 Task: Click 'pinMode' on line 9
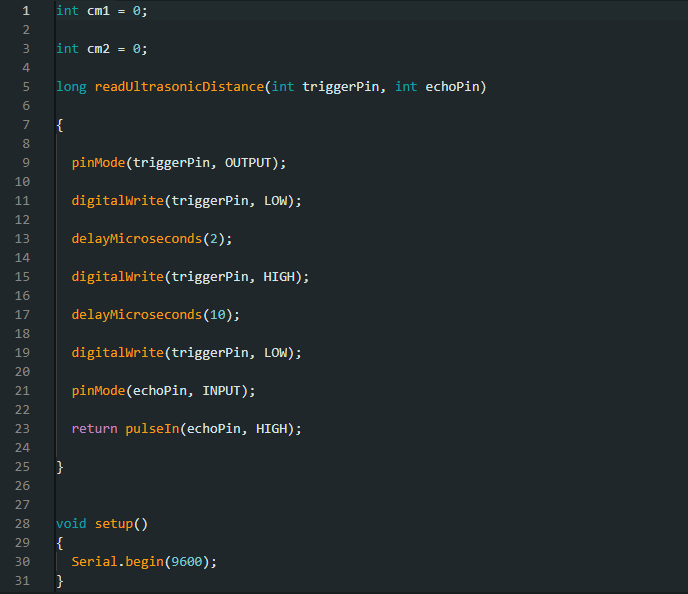click(98, 163)
